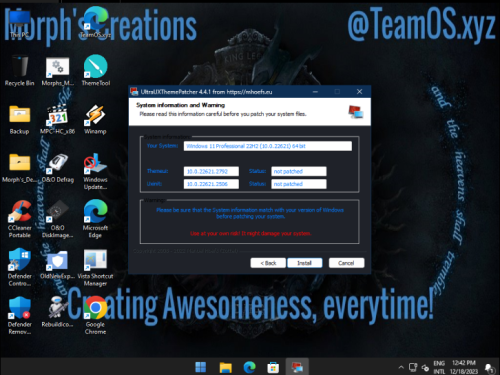Click the Uxinit status not patched field

(299, 184)
